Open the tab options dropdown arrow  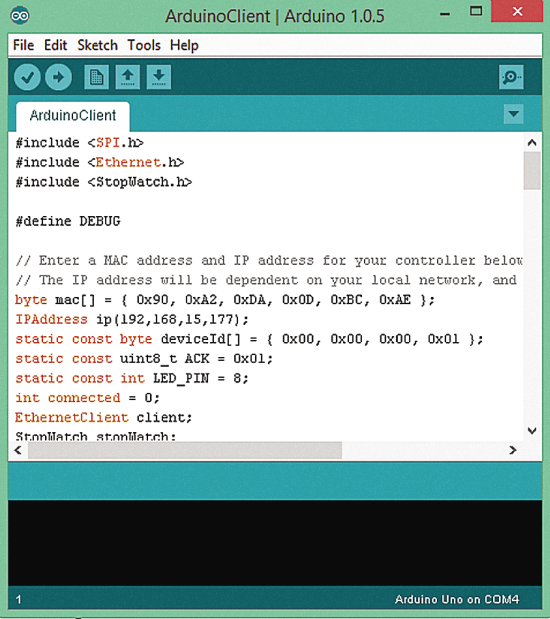(514, 114)
